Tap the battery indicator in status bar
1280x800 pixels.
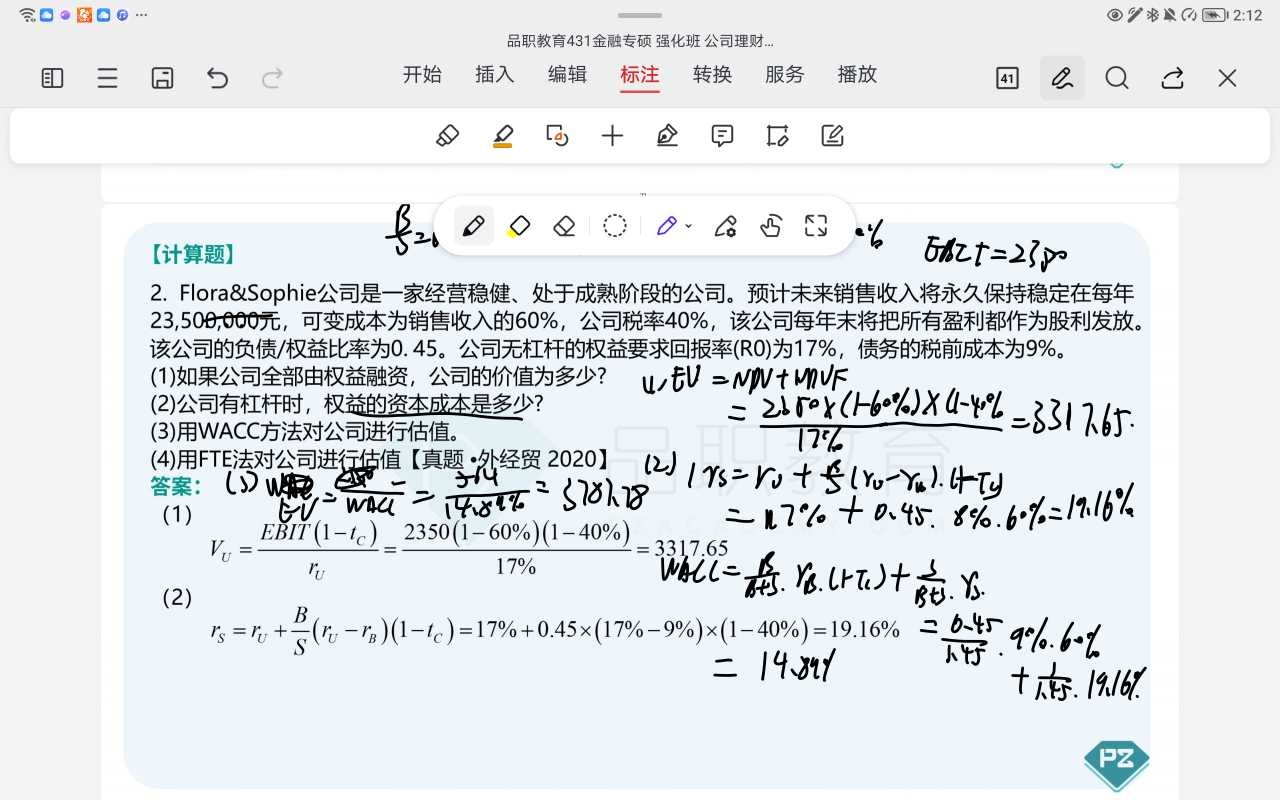click(1215, 15)
